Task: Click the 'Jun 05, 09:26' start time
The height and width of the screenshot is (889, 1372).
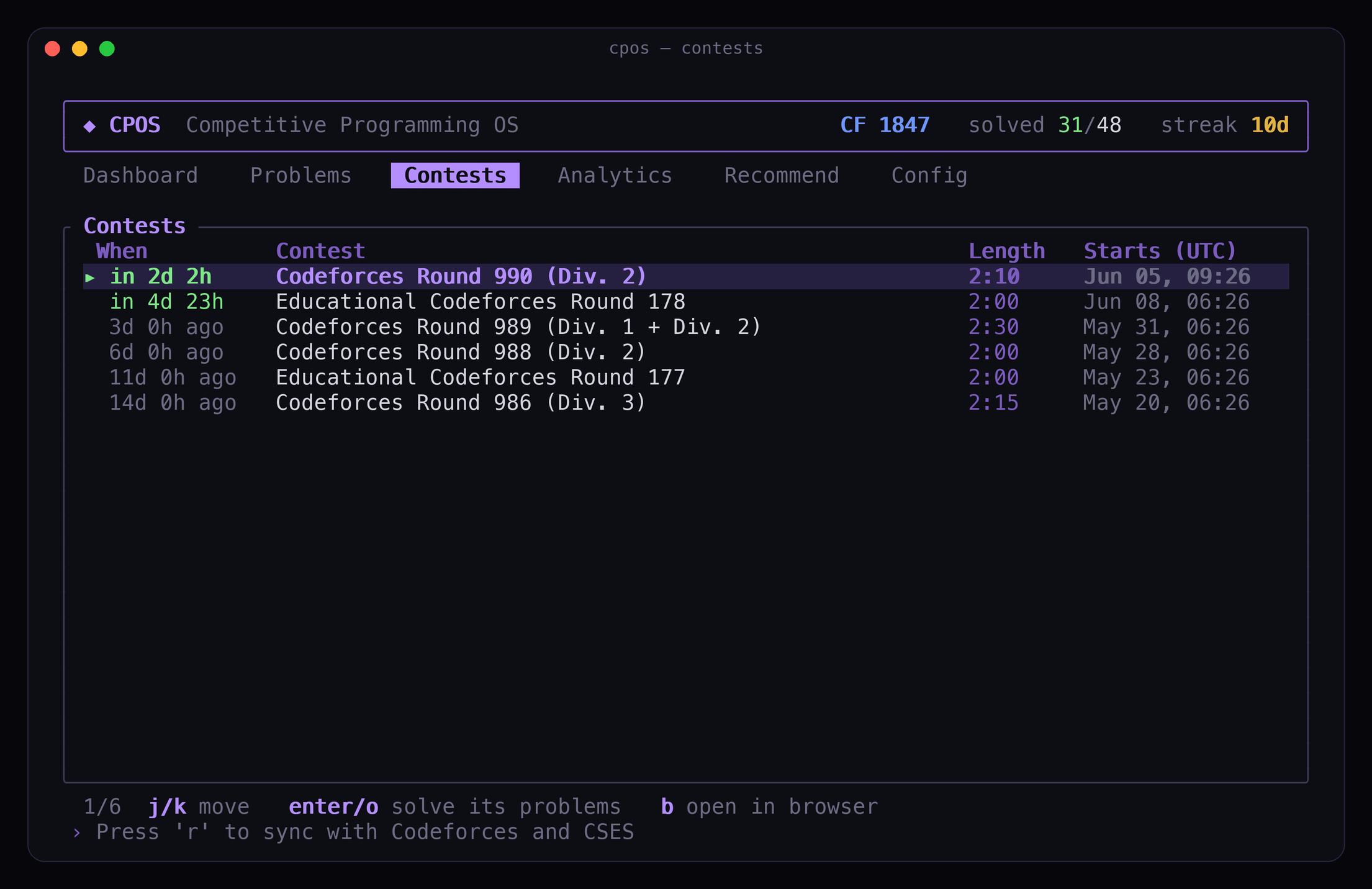Action: 1167,276
